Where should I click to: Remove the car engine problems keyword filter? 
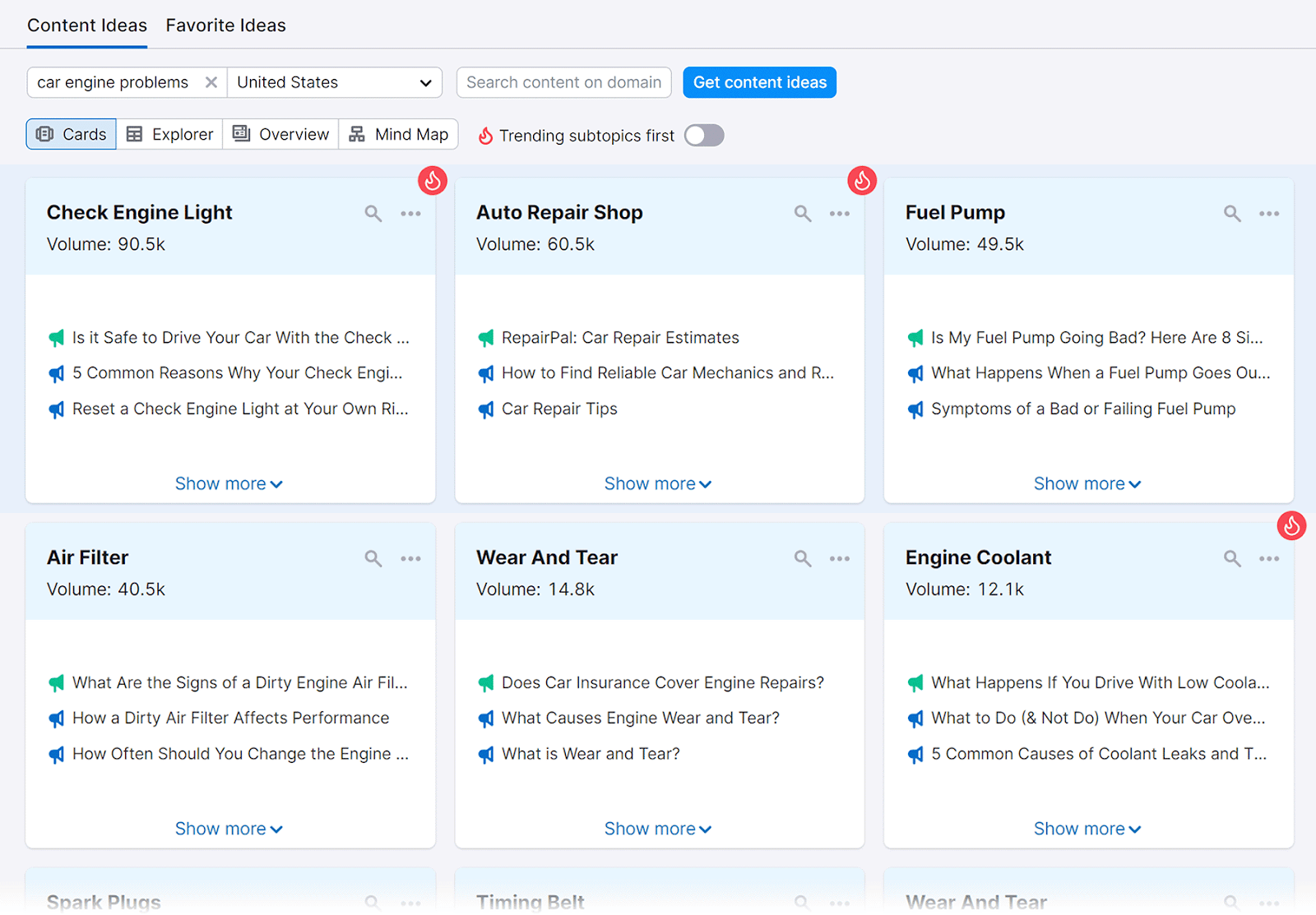(x=211, y=82)
